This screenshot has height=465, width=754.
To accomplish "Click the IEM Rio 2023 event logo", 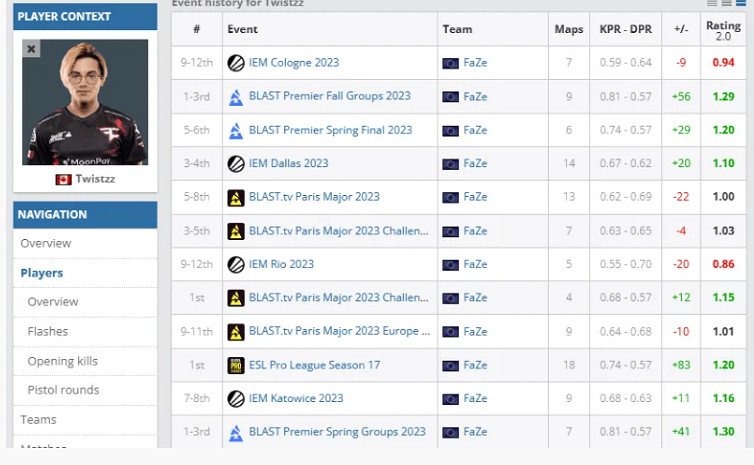I will tap(236, 264).
